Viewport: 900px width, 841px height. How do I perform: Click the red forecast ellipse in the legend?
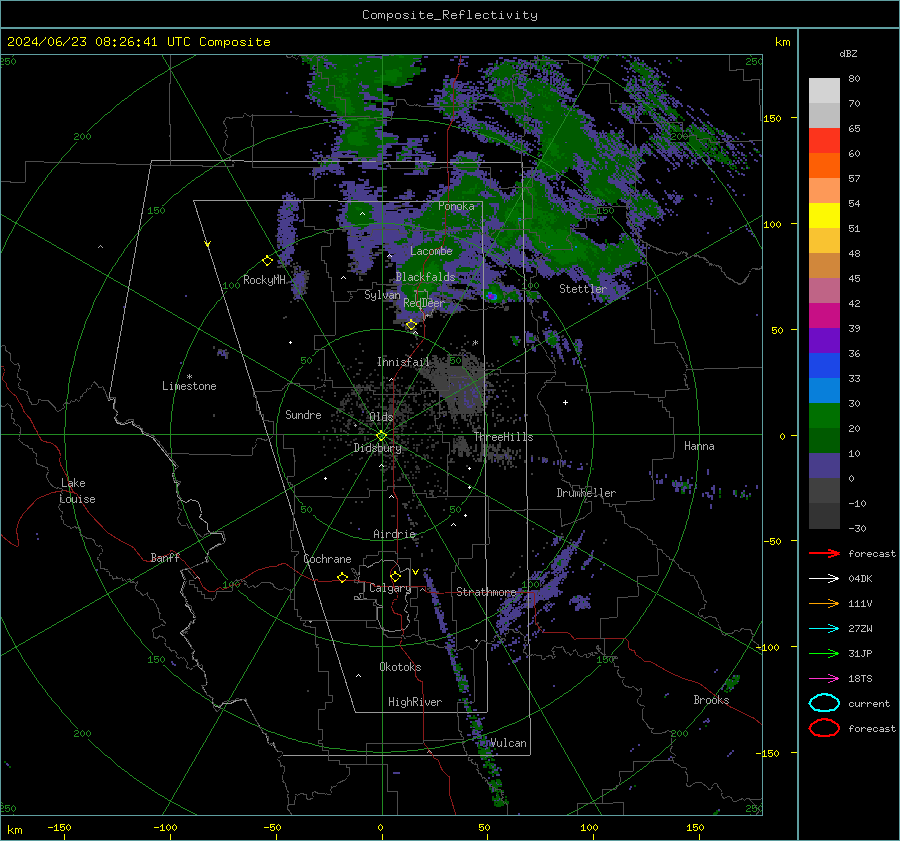824,728
